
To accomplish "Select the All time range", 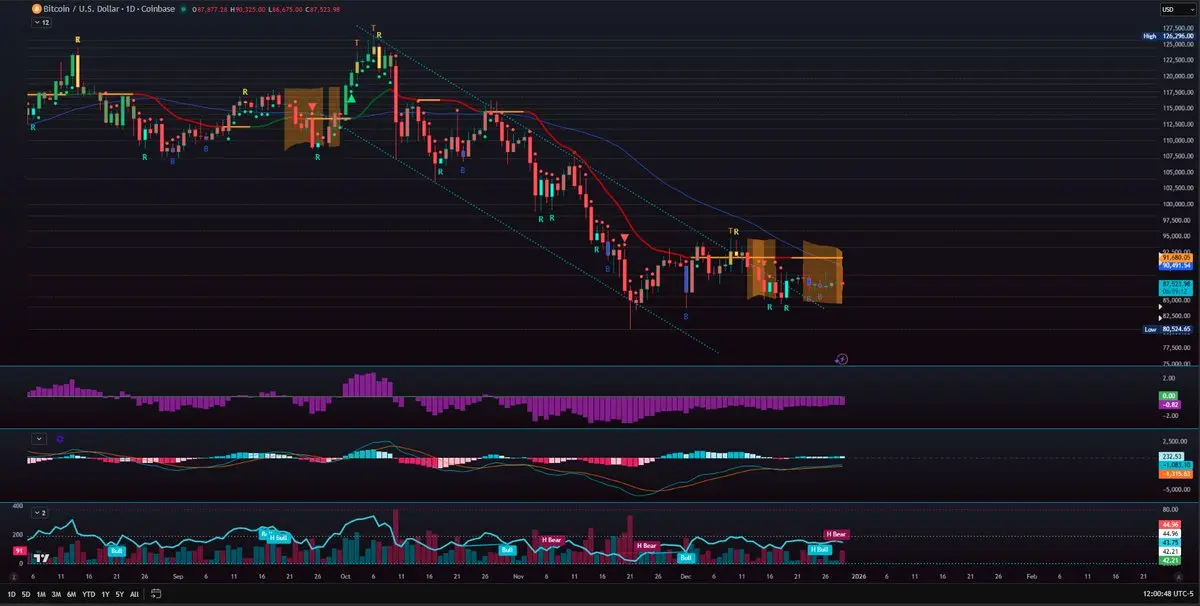I will (134, 594).
